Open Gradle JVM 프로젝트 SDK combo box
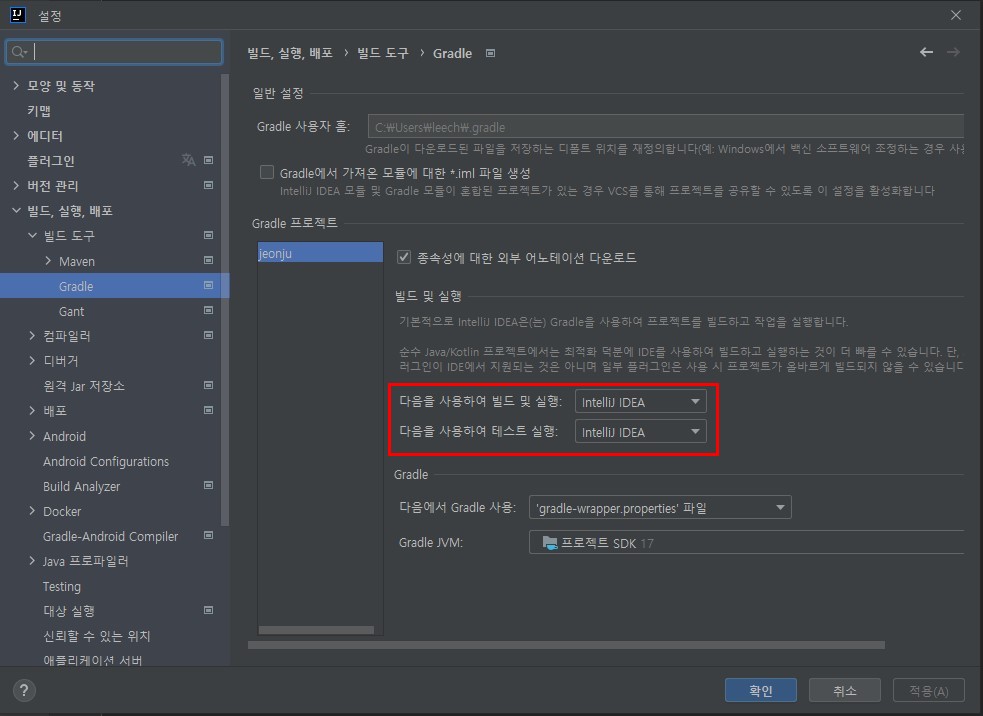Viewport: 983px width, 716px height. (x=747, y=543)
